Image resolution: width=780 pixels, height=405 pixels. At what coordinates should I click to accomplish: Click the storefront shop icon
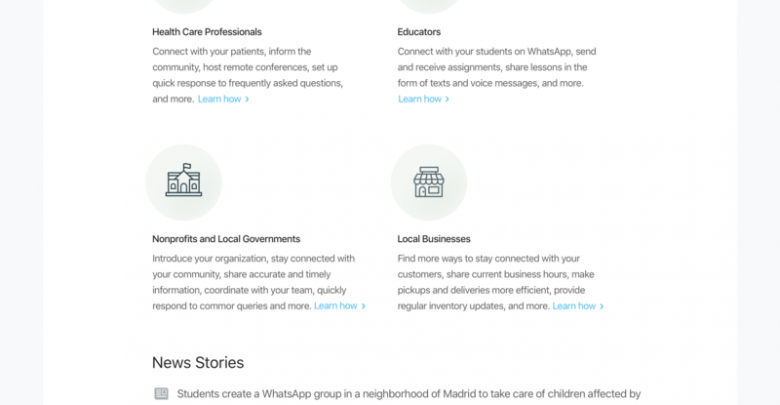(429, 182)
